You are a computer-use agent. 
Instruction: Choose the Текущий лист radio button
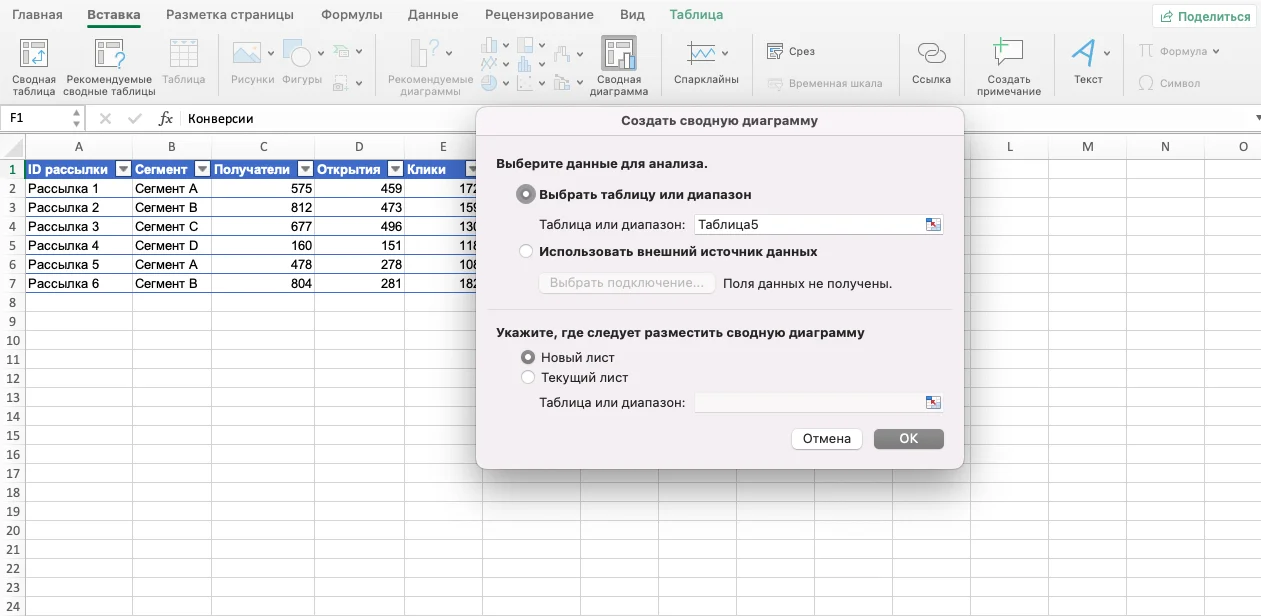pos(528,378)
